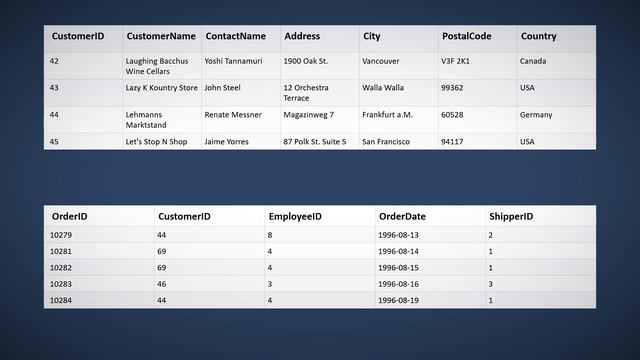Click city cell Frankfurt a.M.
The width and height of the screenshot is (640, 360).
coord(387,115)
